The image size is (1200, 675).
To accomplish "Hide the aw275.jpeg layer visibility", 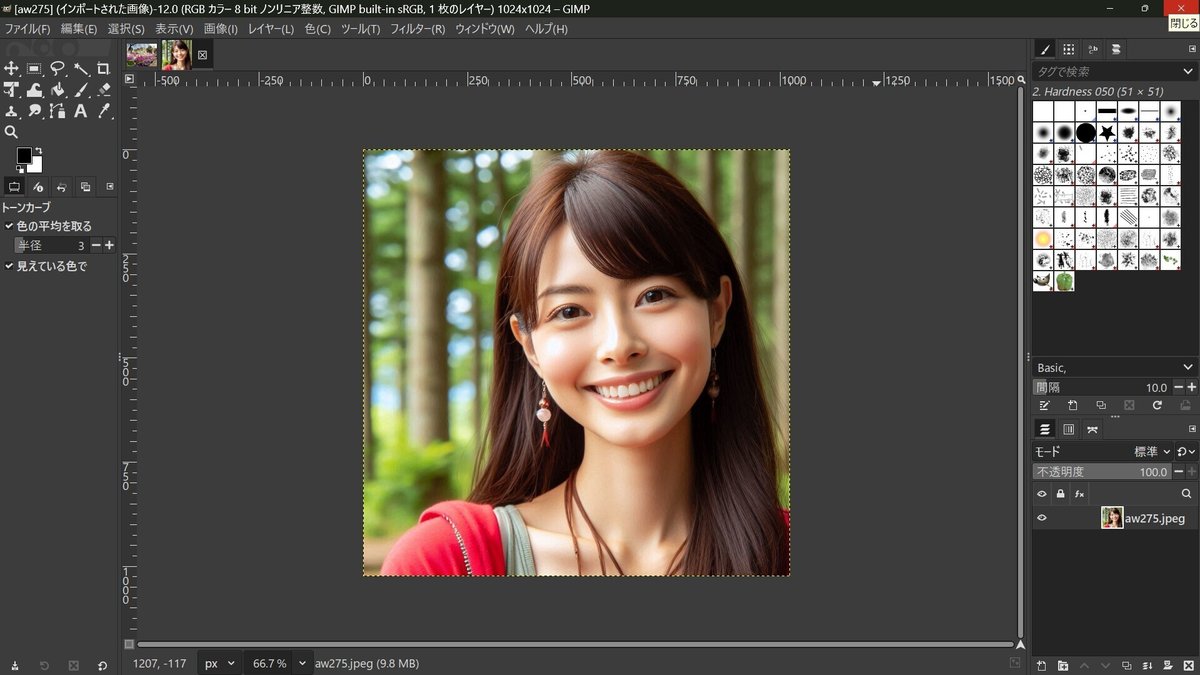I will tap(1042, 518).
